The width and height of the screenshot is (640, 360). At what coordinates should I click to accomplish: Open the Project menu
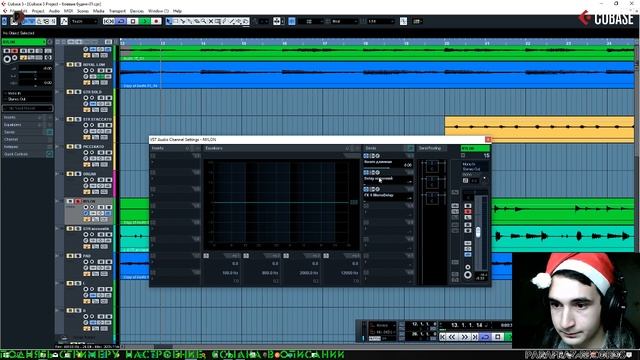click(38, 11)
